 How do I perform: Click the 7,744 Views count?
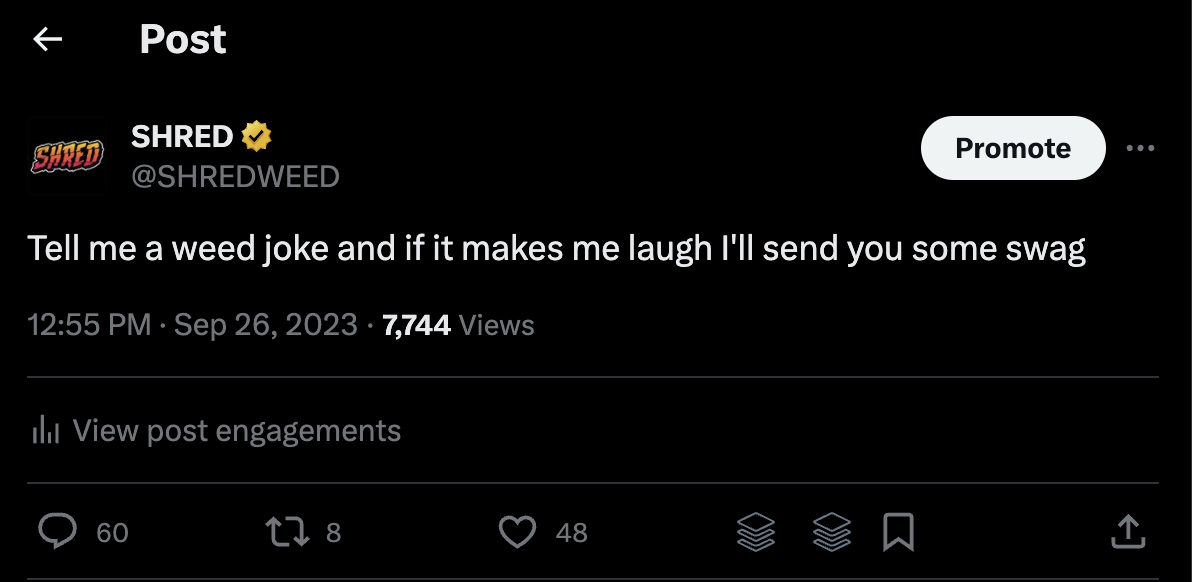[458, 325]
